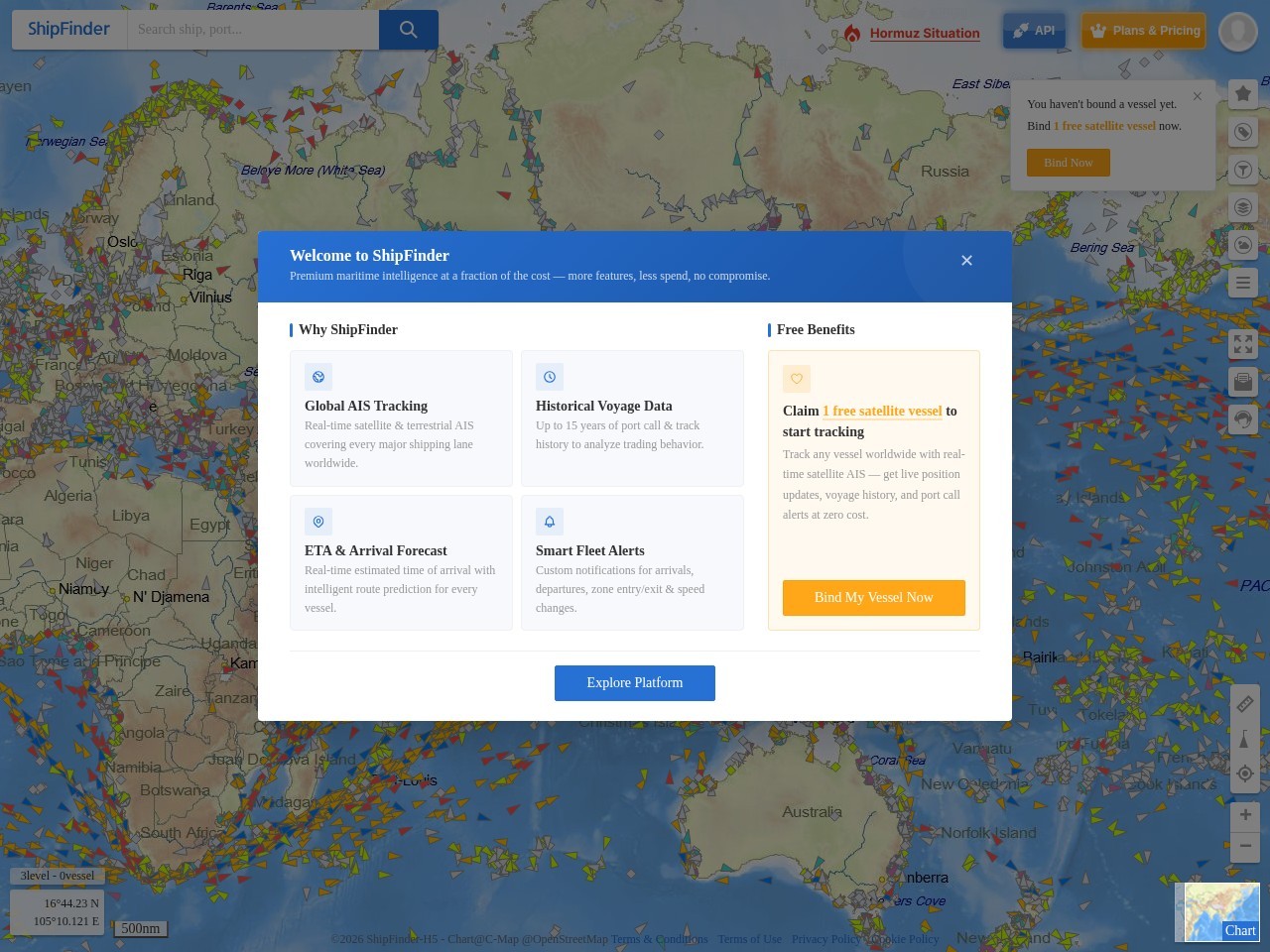Open favorites star icon on right toolbar
This screenshot has width=1270, height=952.
tap(1243, 94)
